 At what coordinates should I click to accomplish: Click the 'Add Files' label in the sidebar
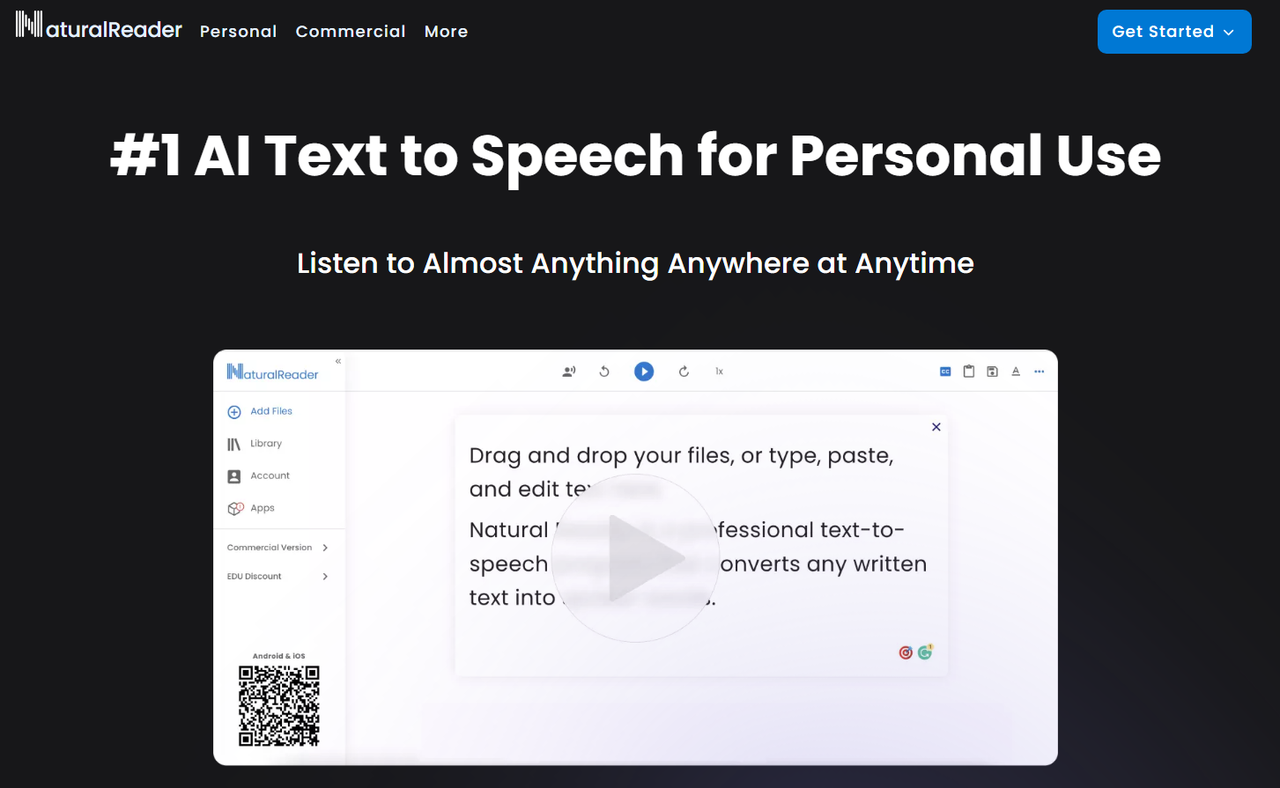tap(271, 412)
